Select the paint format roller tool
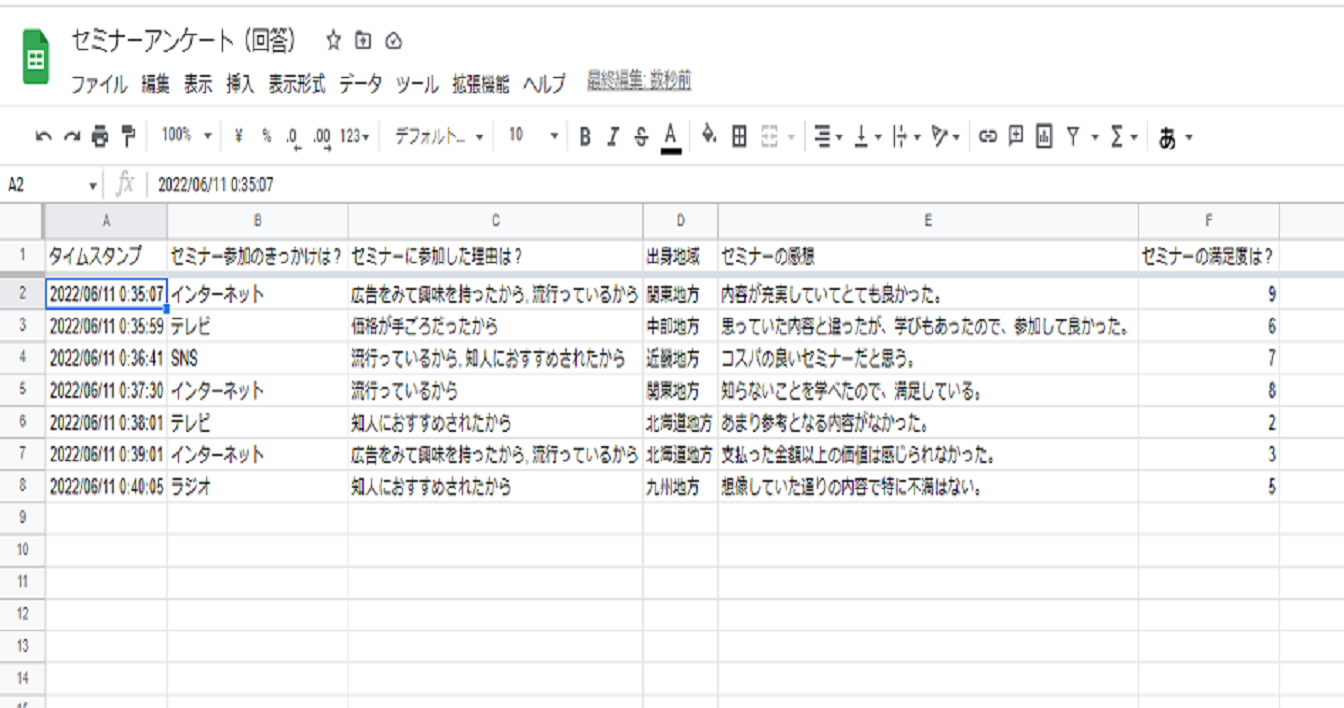 pyautogui.click(x=128, y=136)
